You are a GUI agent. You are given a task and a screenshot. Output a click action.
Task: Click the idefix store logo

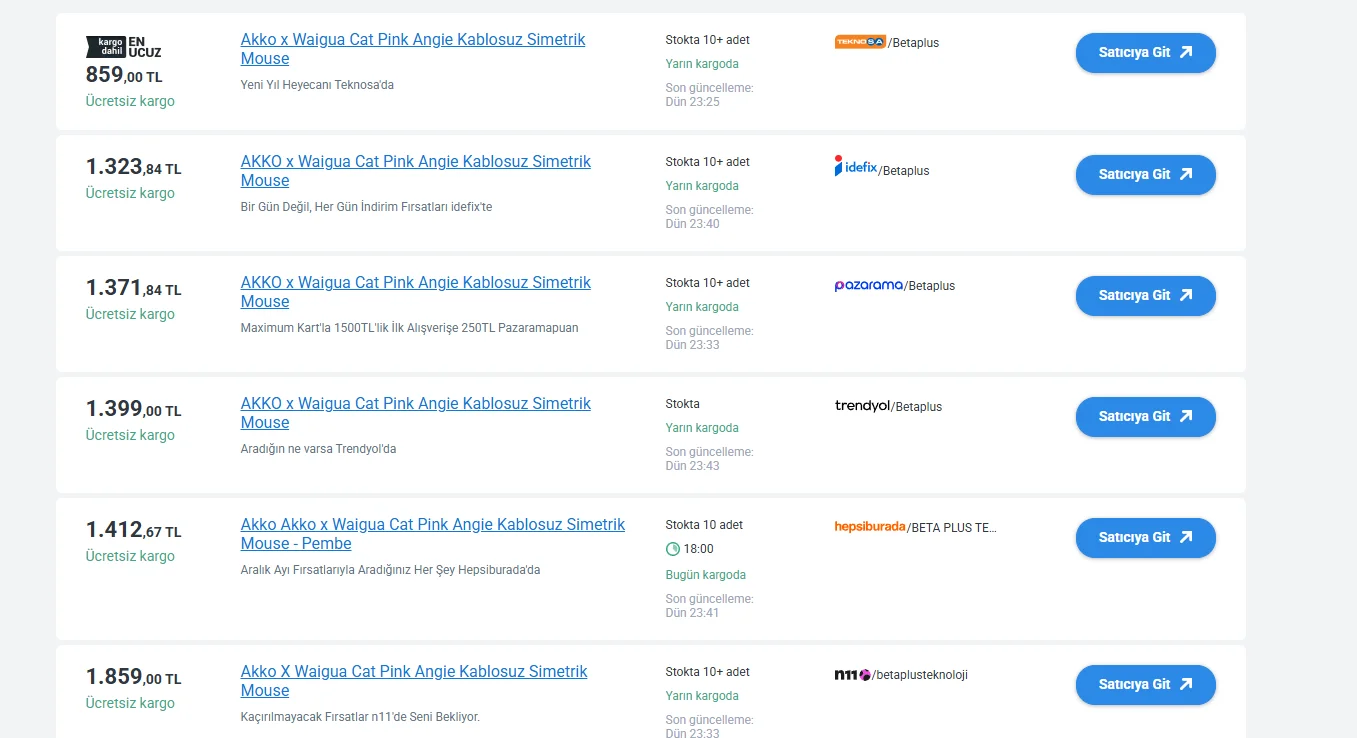[856, 167]
